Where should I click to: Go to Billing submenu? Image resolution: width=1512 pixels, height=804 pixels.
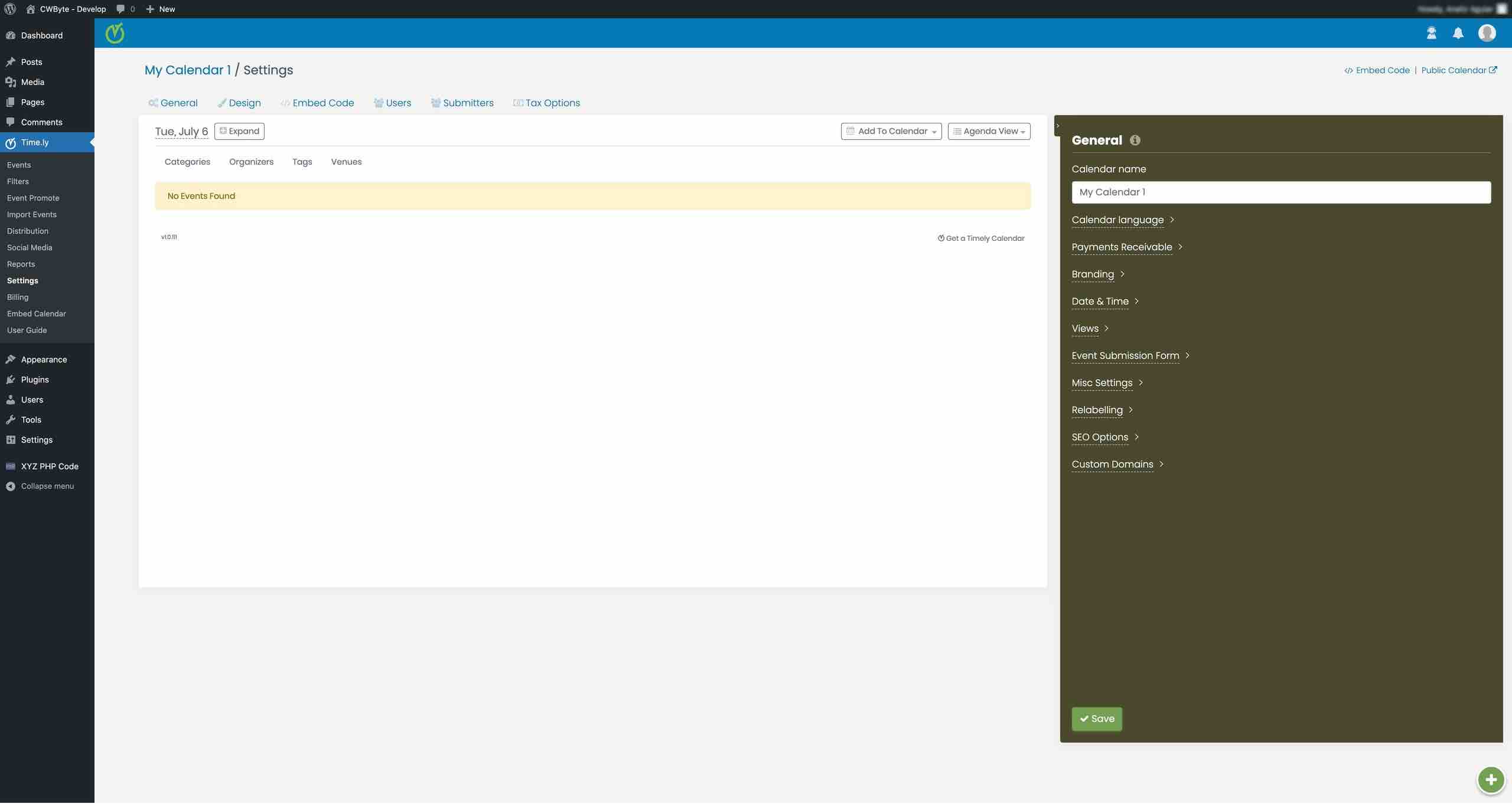[x=18, y=298]
